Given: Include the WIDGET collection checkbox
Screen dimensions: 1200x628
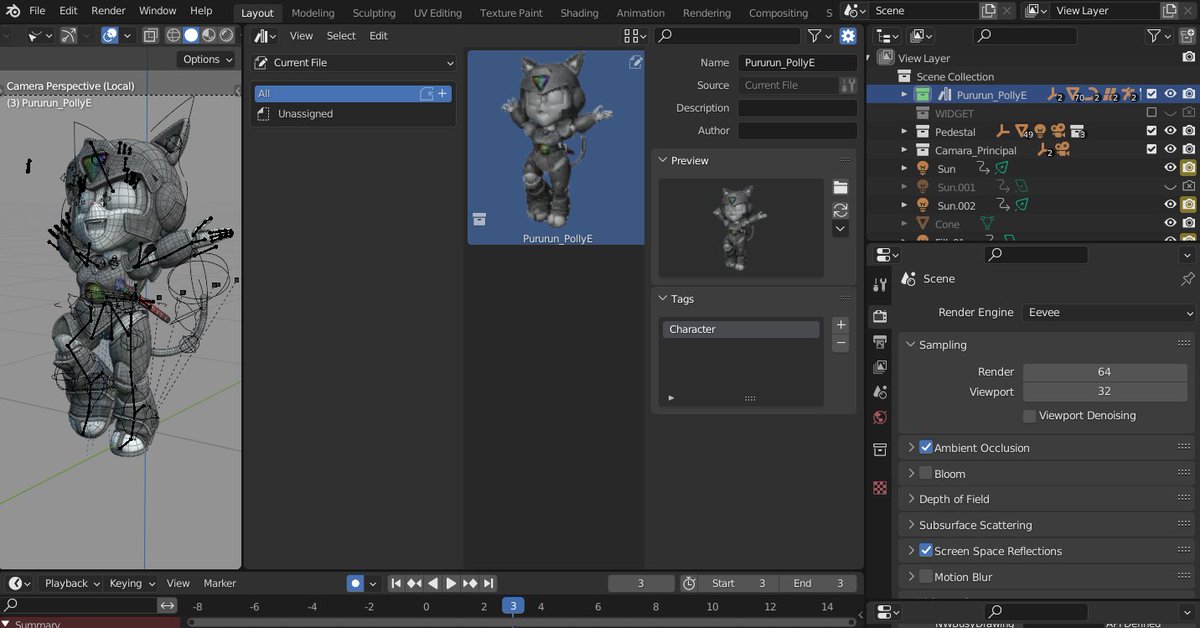Looking at the screenshot, I should [1152, 113].
